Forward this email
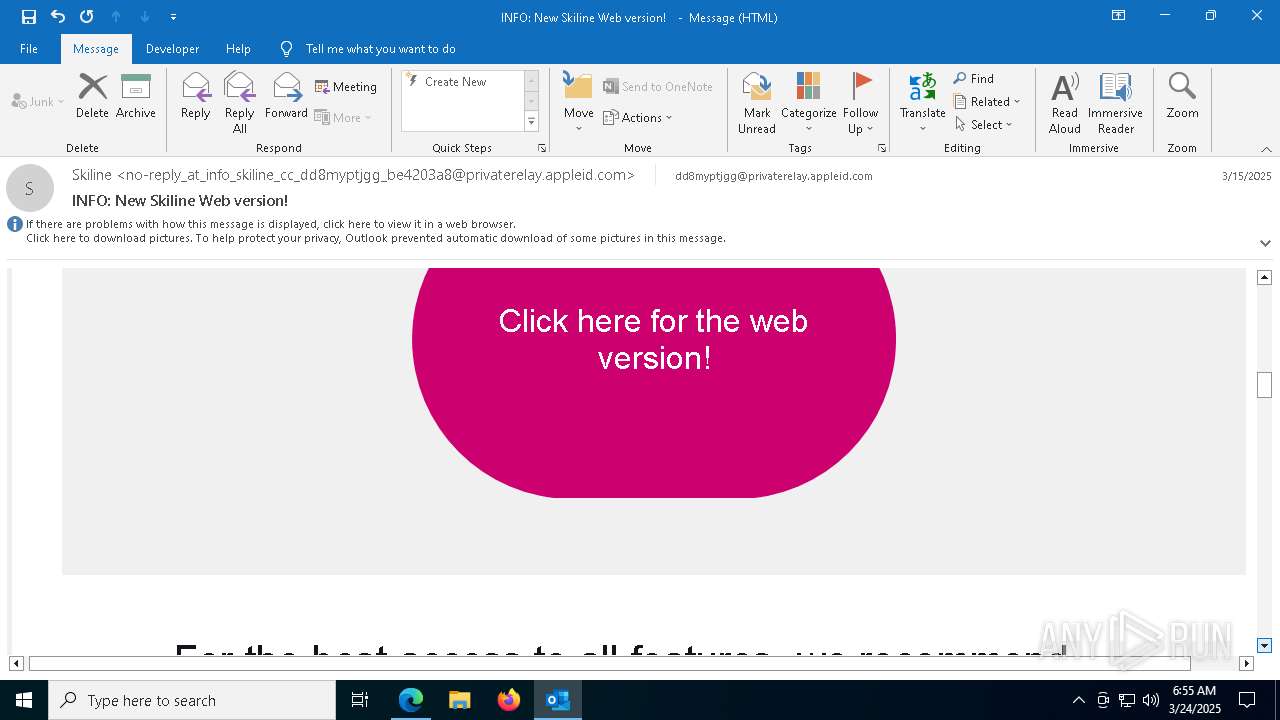Screen dimensions: 1280x720 coord(286,97)
